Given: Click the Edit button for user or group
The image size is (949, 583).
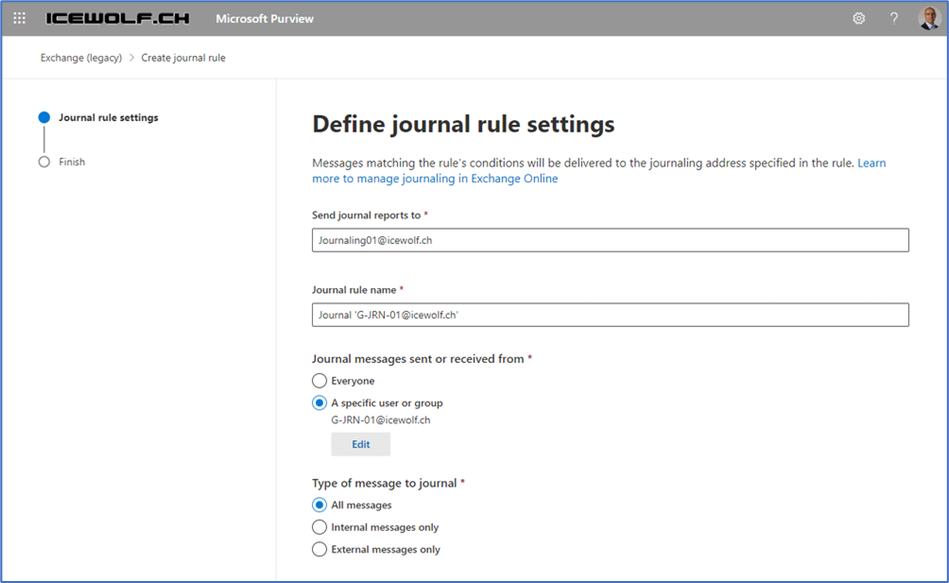Looking at the screenshot, I should pos(361,444).
